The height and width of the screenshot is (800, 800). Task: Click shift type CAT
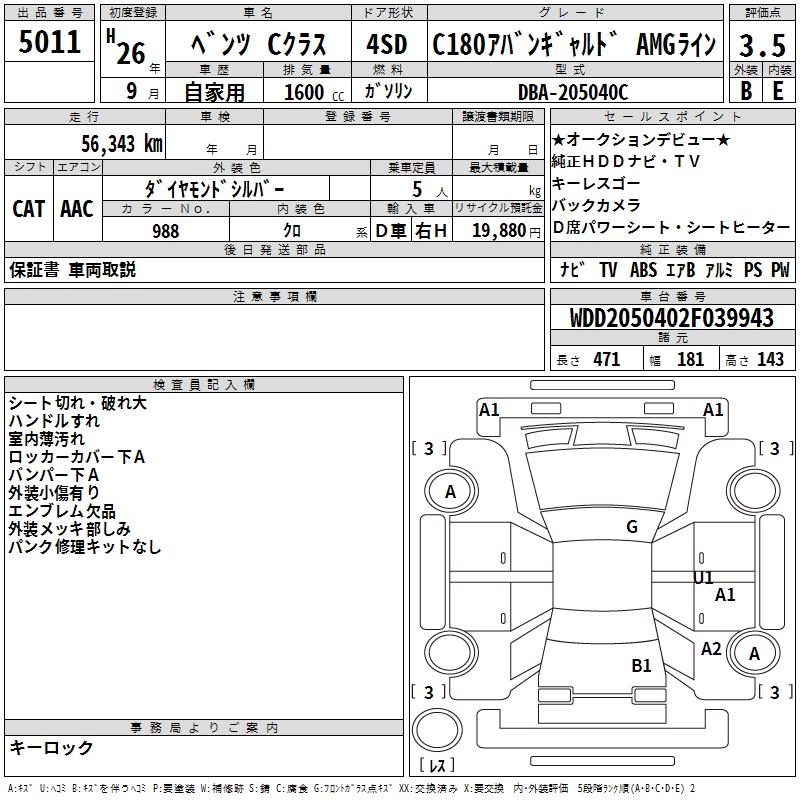pos(29,209)
